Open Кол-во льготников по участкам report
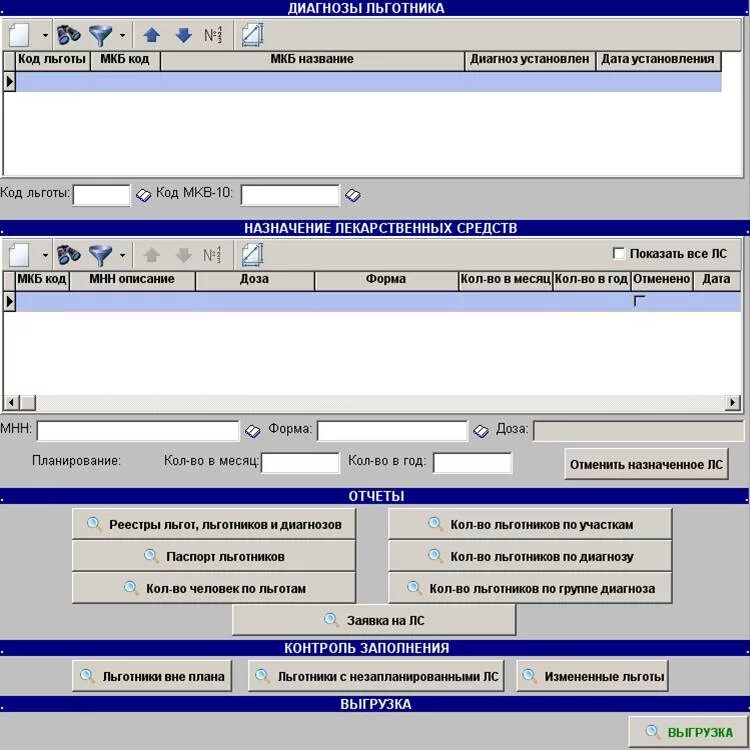 pyautogui.click(x=530, y=524)
